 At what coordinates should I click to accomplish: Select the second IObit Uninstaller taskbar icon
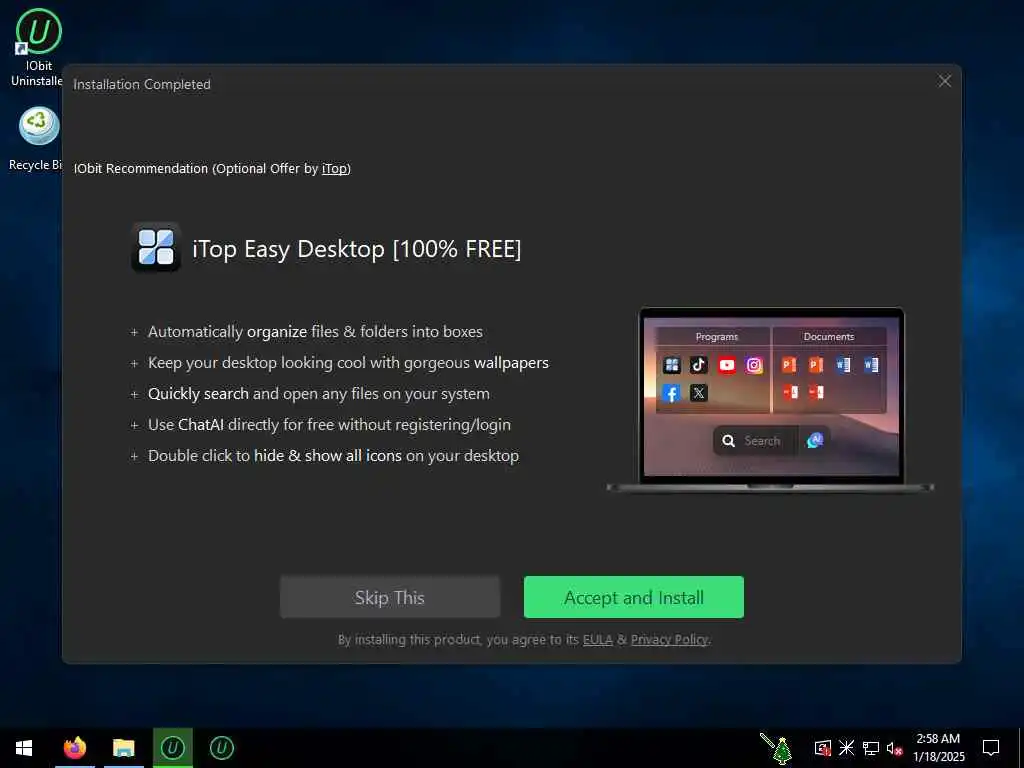pos(221,748)
